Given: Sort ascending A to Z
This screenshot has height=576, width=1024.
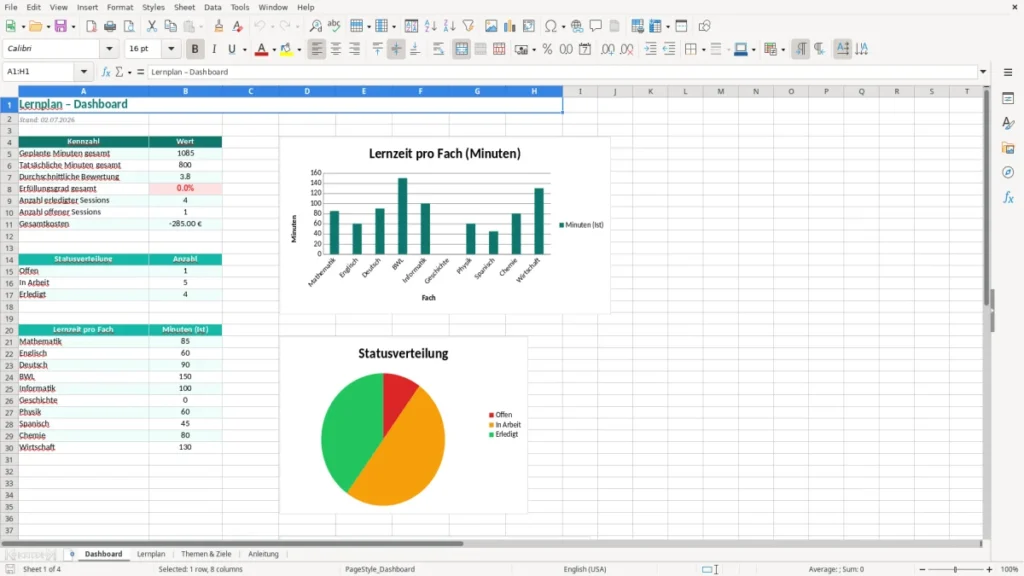Looking at the screenshot, I should click(x=430, y=26).
